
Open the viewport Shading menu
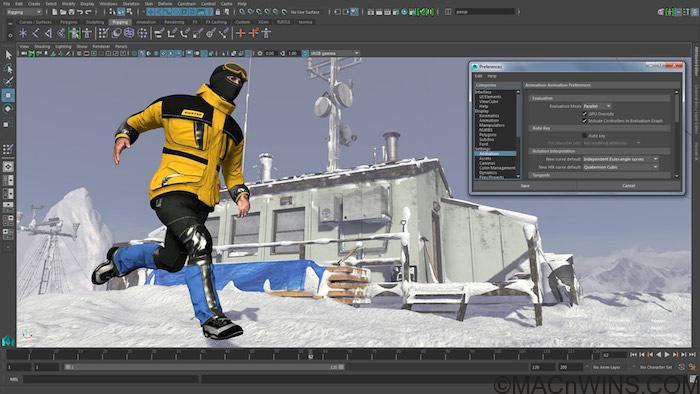pyautogui.click(x=42, y=46)
